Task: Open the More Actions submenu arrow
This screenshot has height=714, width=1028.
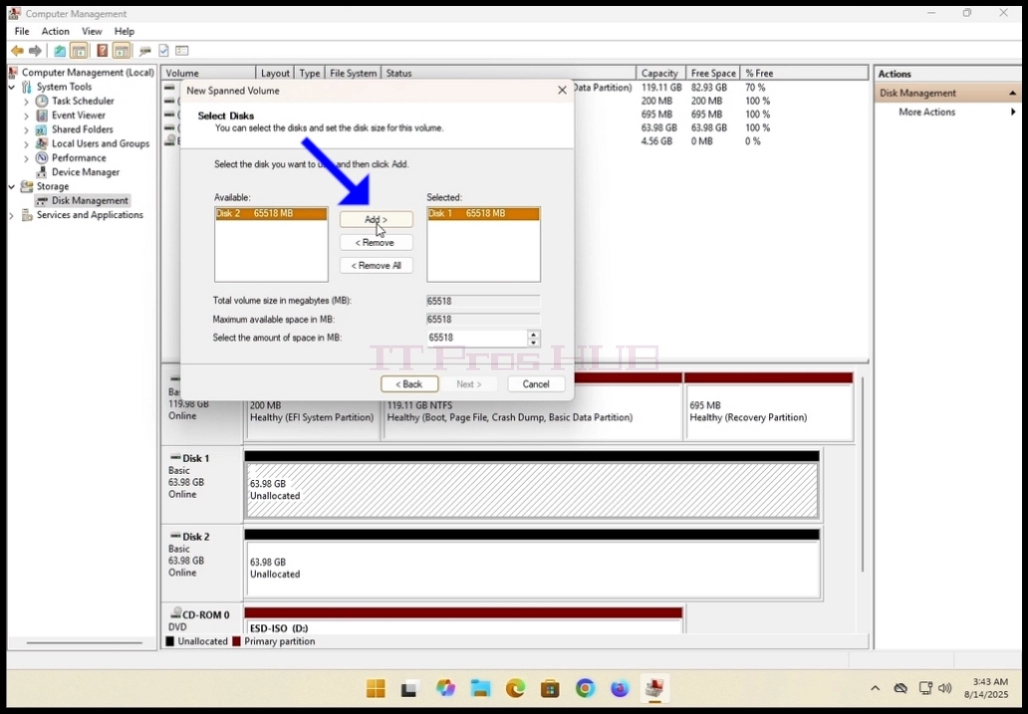Action: tap(1014, 112)
